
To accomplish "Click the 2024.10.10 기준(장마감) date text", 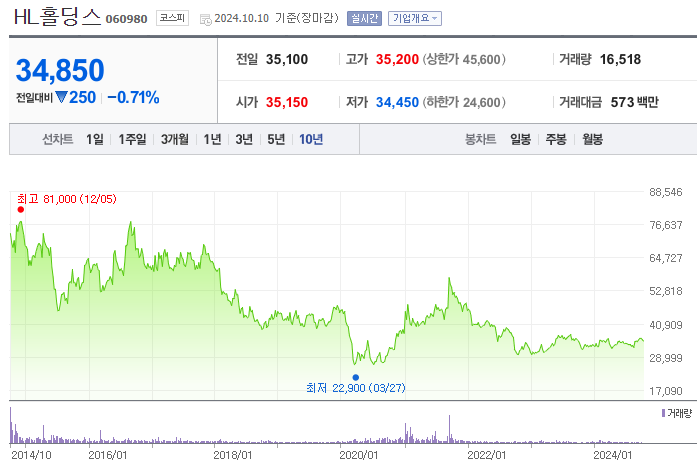I will pyautogui.click(x=276, y=18).
